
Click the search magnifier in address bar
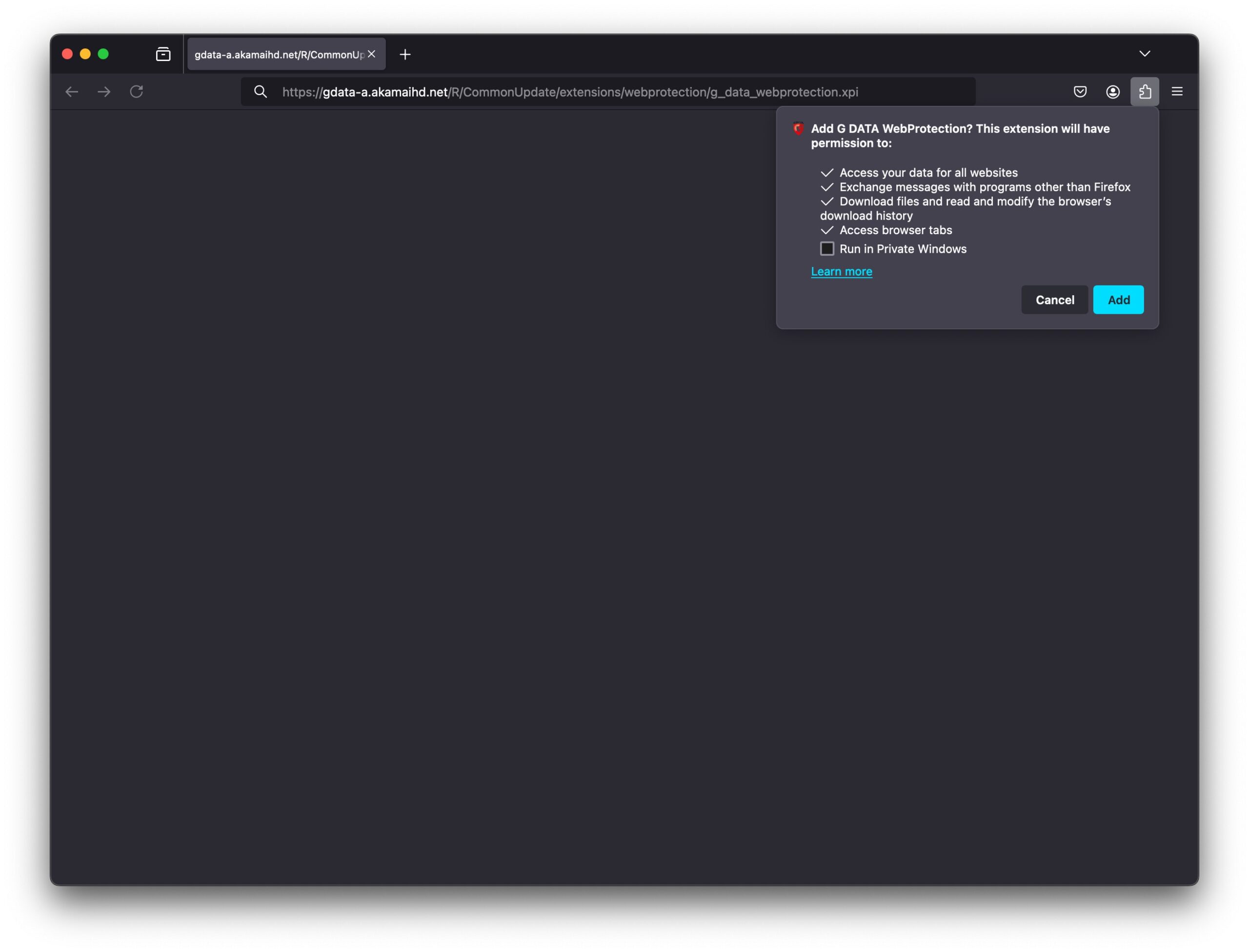261,92
